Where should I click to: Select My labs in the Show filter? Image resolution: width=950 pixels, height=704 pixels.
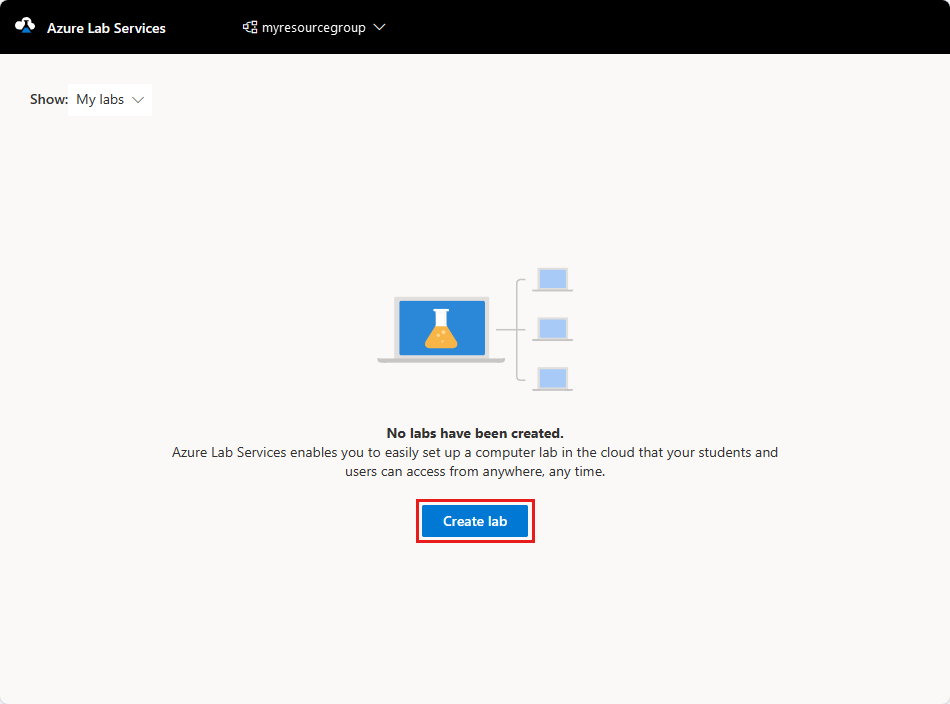pyautogui.click(x=100, y=99)
